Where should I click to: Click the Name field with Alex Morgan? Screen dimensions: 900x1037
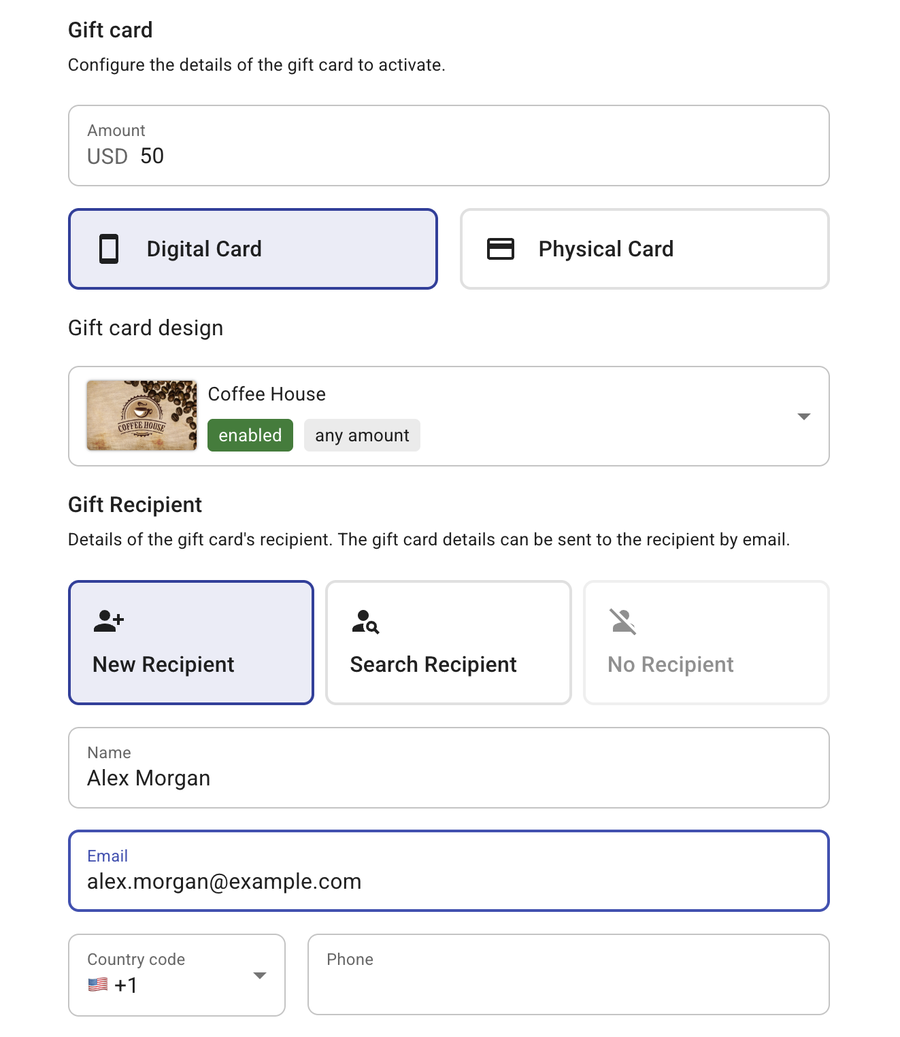[448, 768]
